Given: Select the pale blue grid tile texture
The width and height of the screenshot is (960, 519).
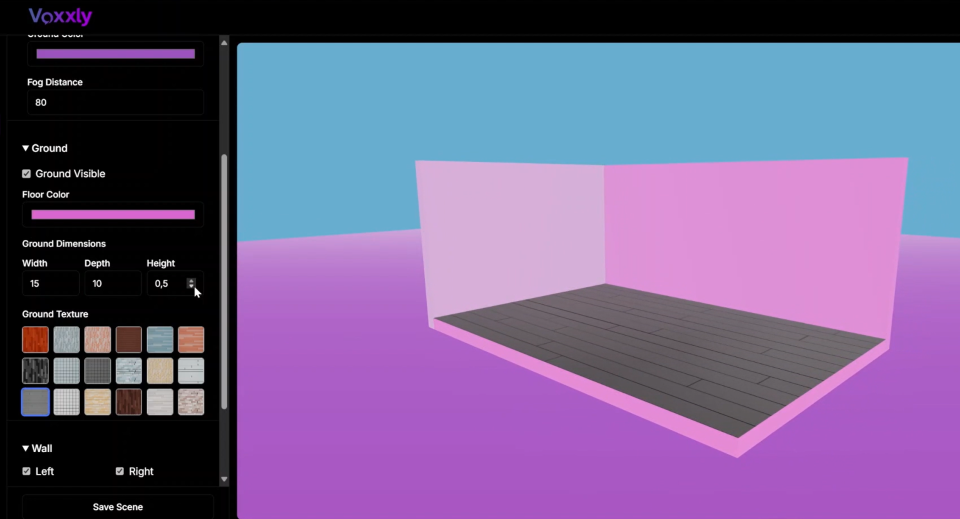Looking at the screenshot, I should [x=67, y=371].
